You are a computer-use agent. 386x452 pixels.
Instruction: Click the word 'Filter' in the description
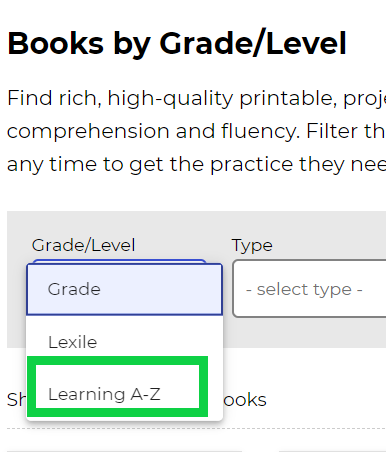pos(332,131)
